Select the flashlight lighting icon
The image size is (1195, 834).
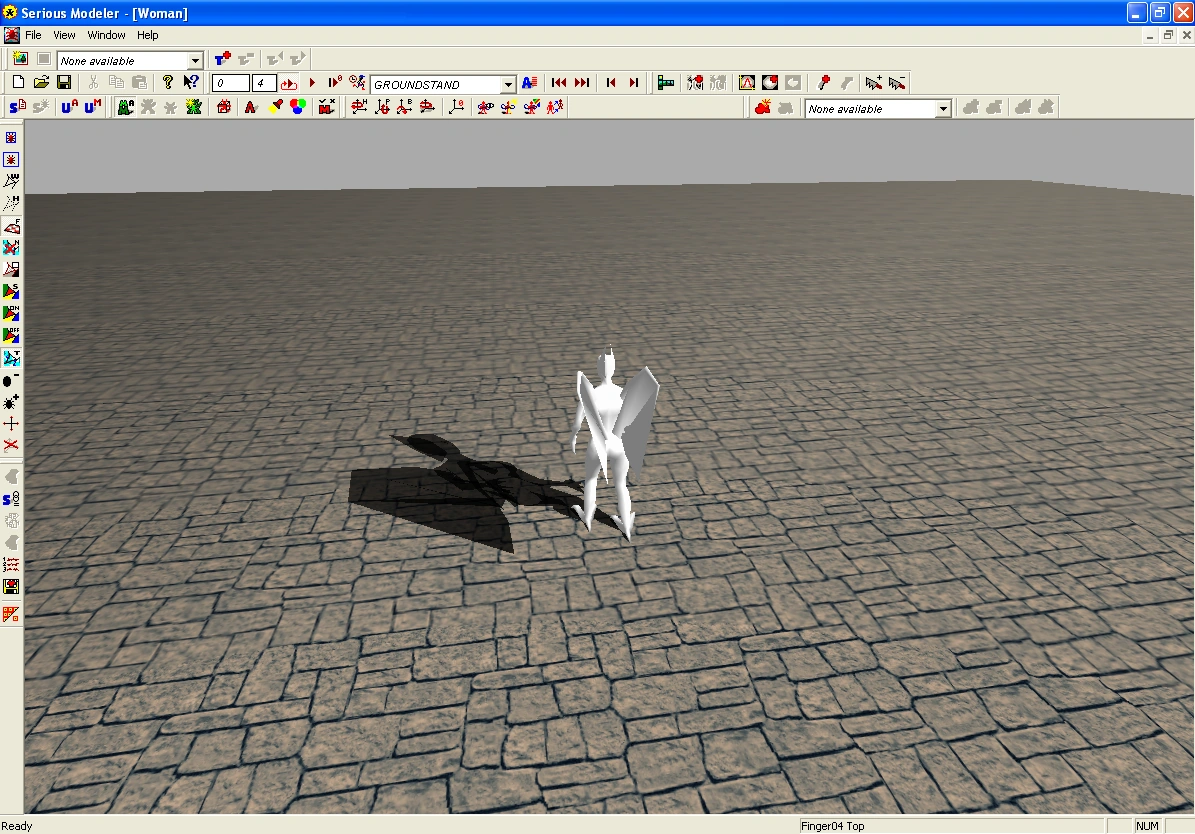[x=275, y=106]
